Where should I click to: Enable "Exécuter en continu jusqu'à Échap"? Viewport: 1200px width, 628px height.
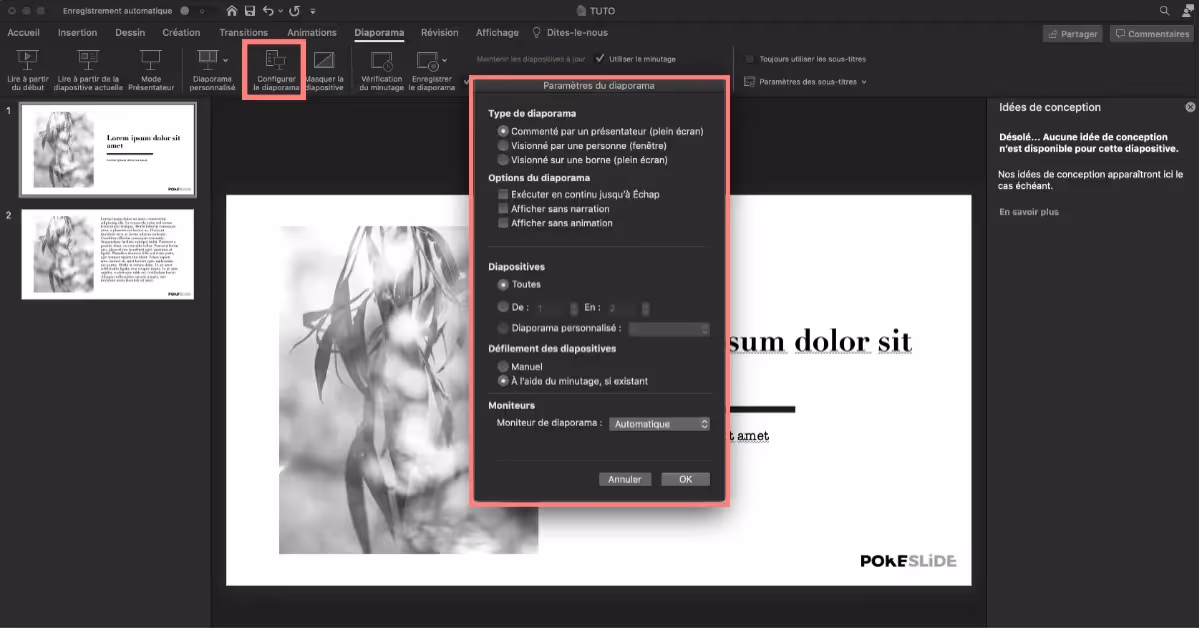coord(503,194)
